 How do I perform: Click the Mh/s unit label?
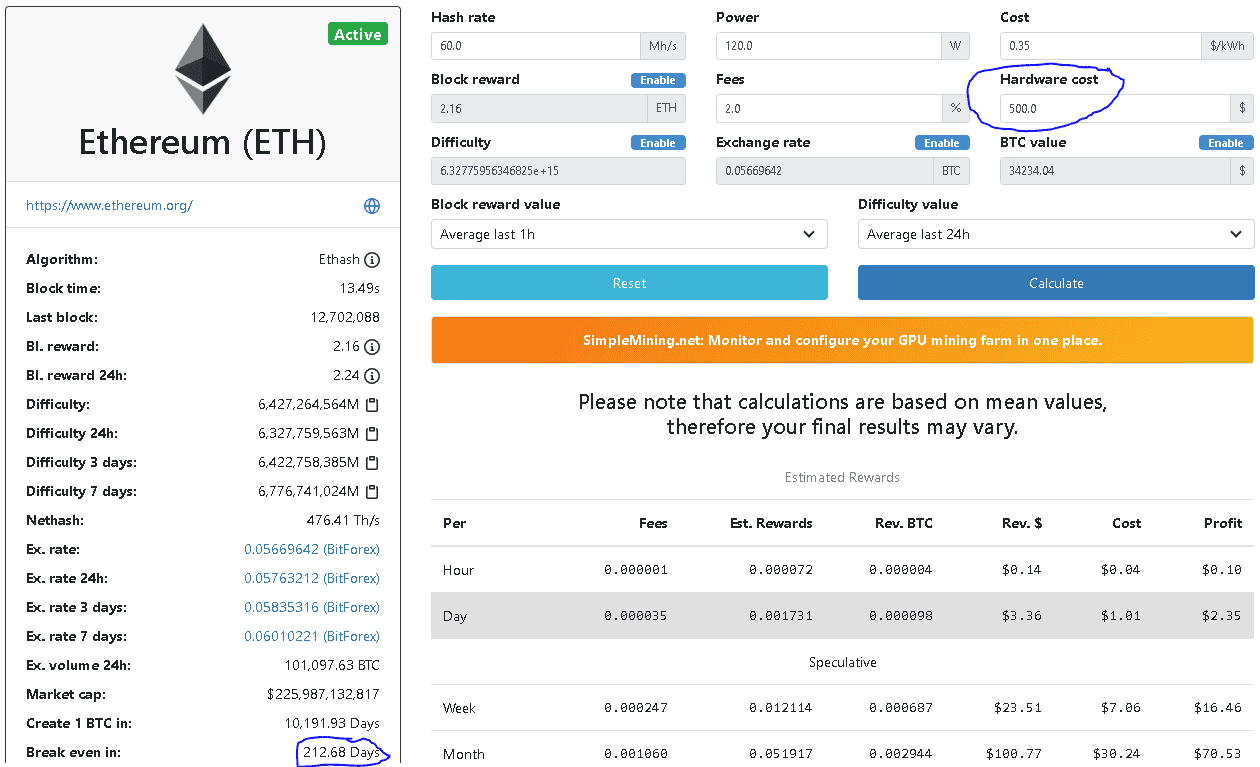pyautogui.click(x=663, y=46)
